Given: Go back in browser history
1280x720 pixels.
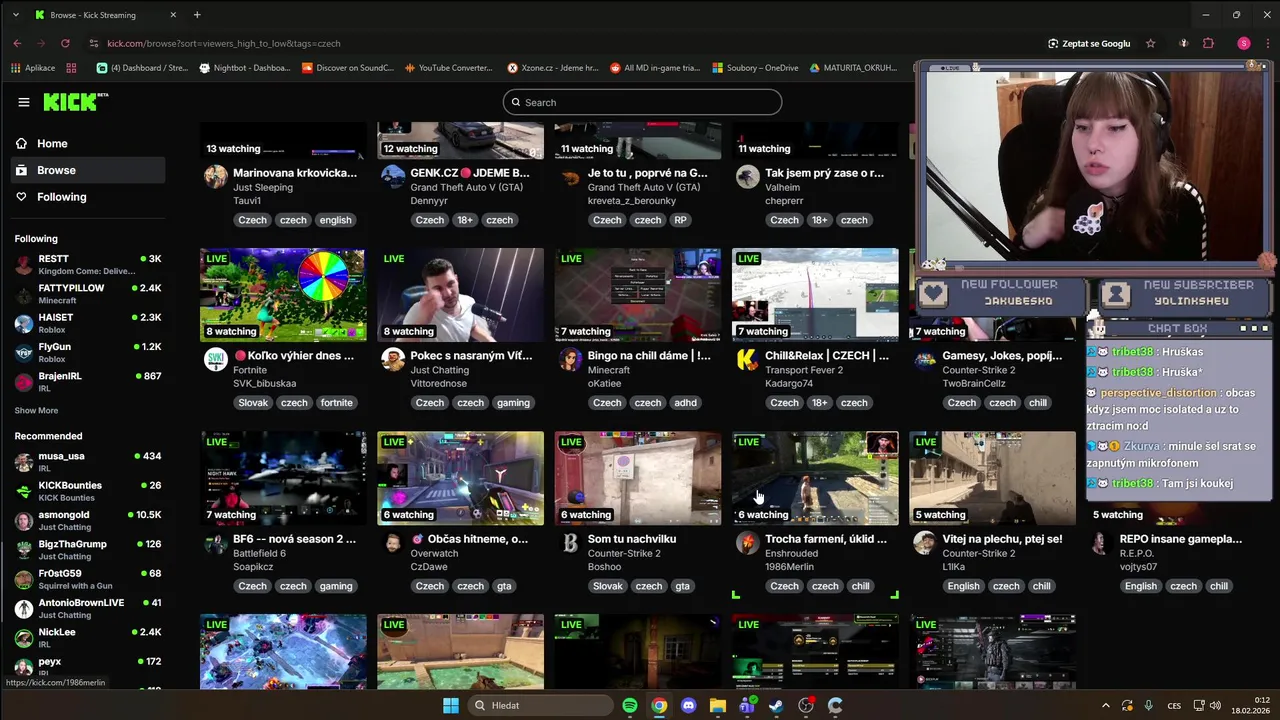Looking at the screenshot, I should pos(17,43).
